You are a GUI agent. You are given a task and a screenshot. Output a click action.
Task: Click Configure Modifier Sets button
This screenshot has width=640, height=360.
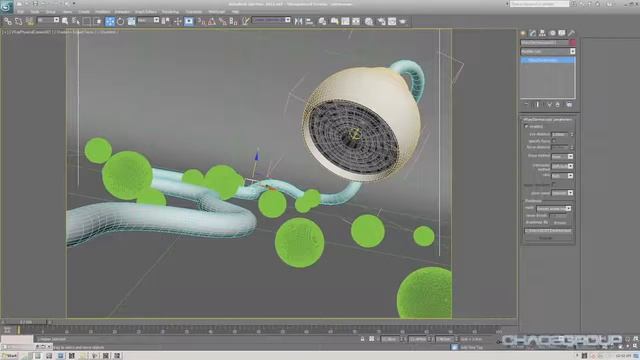(x=569, y=104)
